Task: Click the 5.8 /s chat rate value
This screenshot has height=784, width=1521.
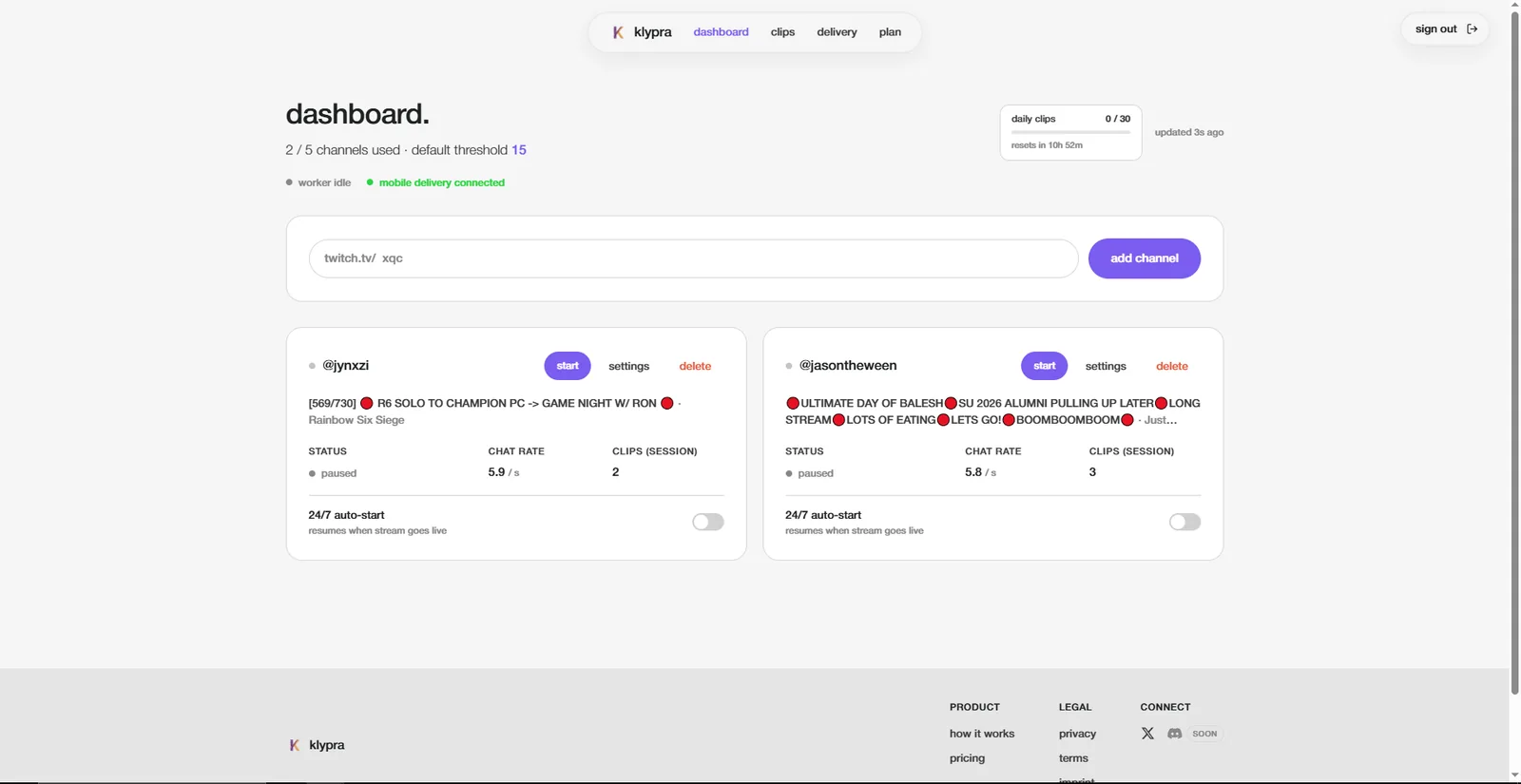Action: pos(980,472)
